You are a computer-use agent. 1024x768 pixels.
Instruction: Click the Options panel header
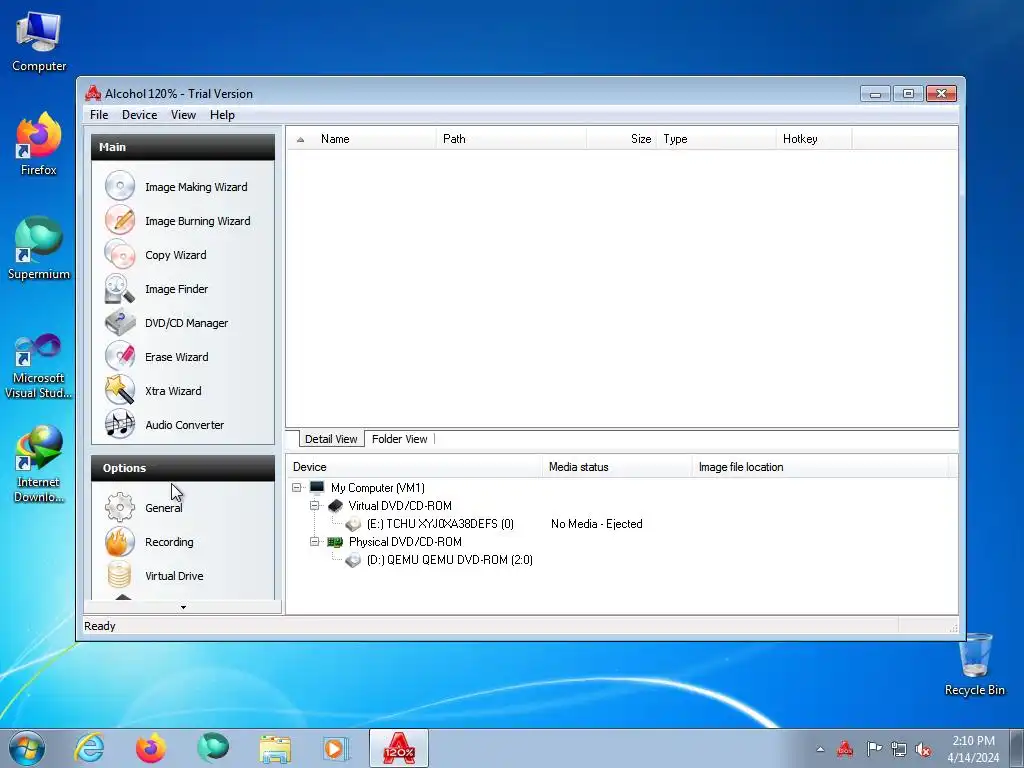point(183,468)
